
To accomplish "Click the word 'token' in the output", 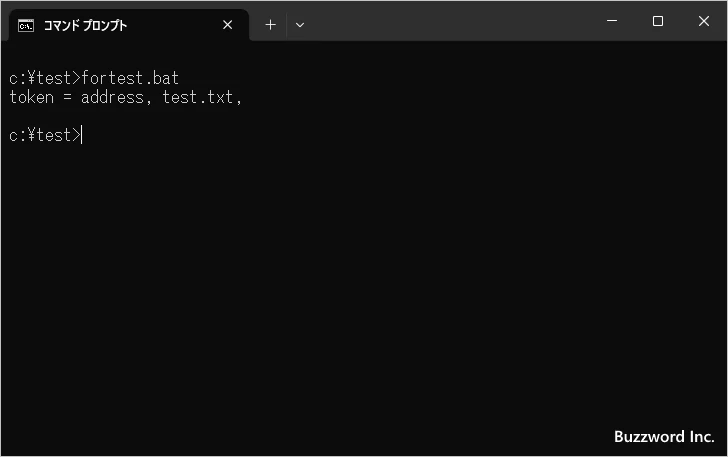I will tap(31, 97).
